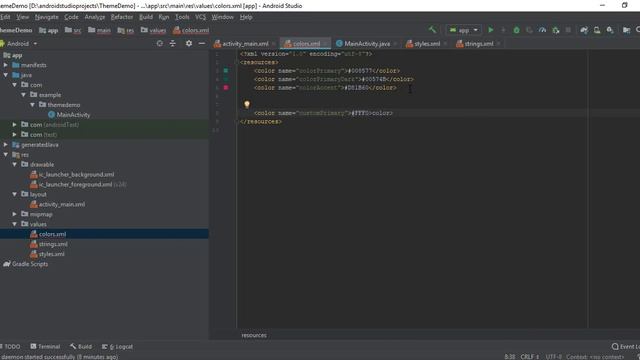Open the Logcat tool window
Screen dimensions: 640x360
coord(118,347)
